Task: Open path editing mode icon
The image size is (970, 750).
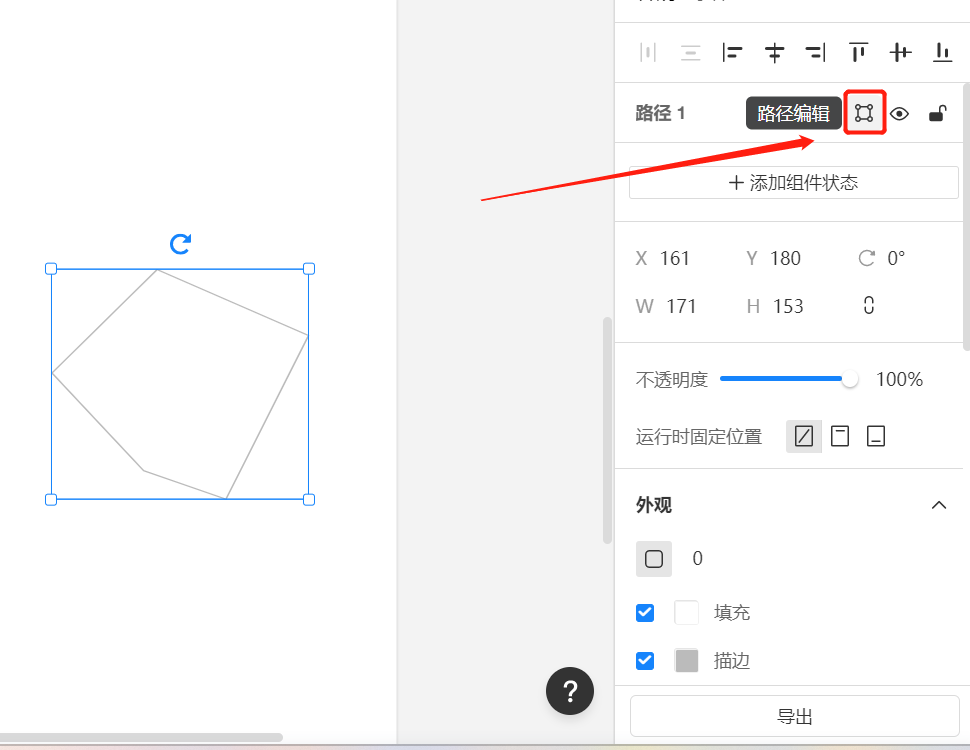Action: [864, 113]
